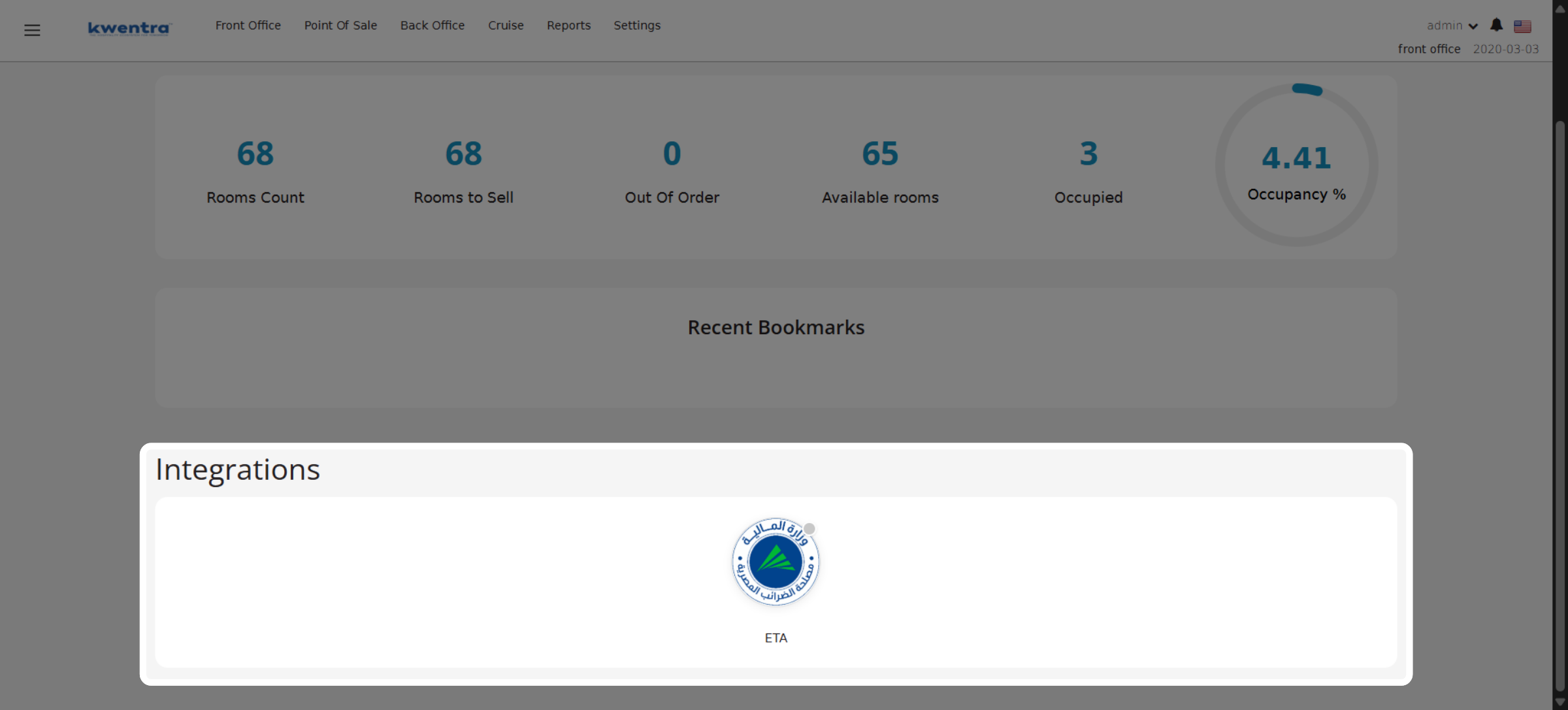Change language via US flag icon

(x=1522, y=26)
